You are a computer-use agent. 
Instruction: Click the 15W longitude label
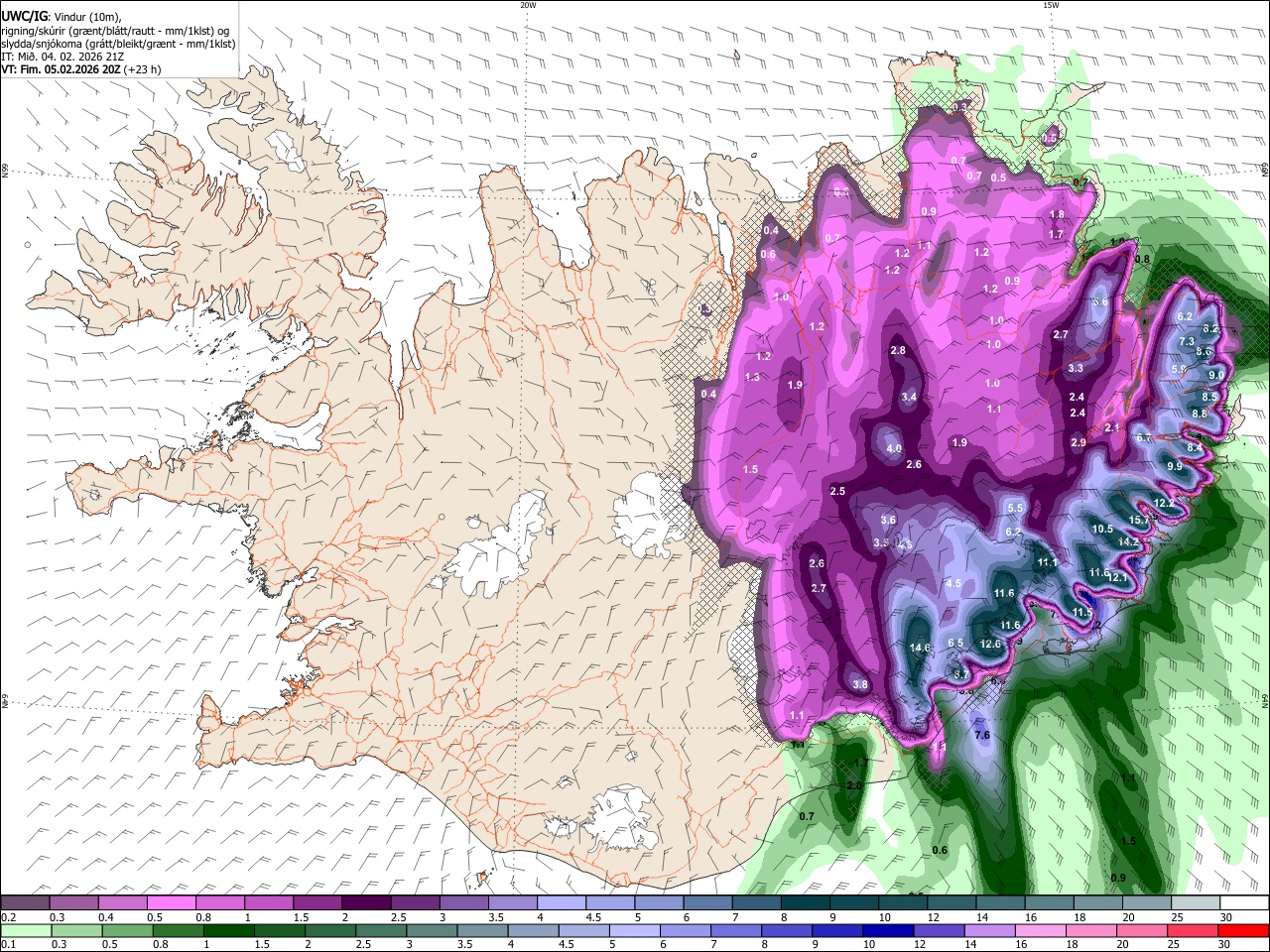(1051, 5)
